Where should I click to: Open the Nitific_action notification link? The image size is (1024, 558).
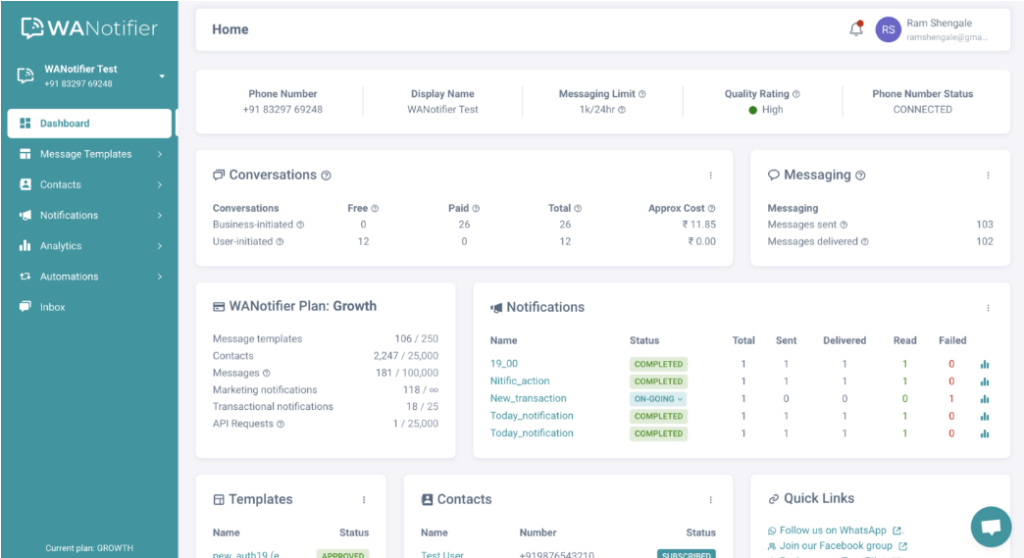[520, 381]
